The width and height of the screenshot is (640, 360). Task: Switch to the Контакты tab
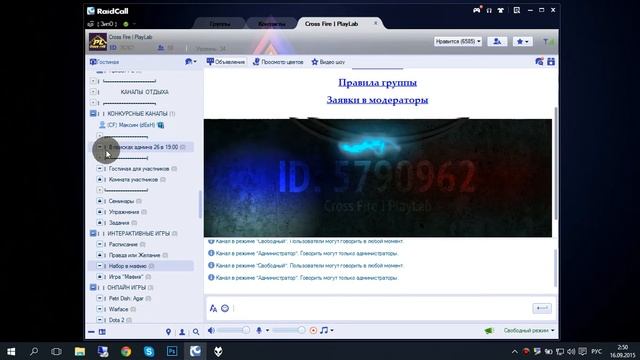pos(272,24)
